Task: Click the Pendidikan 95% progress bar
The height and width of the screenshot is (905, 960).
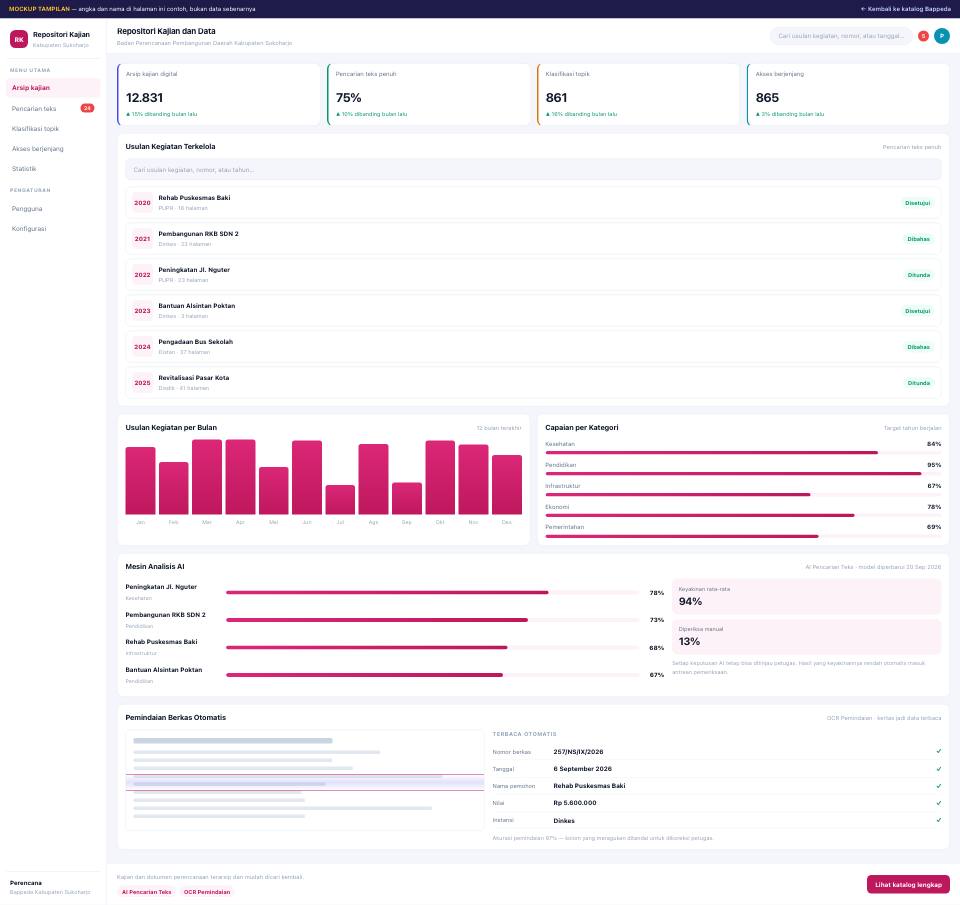Action: tap(743, 473)
